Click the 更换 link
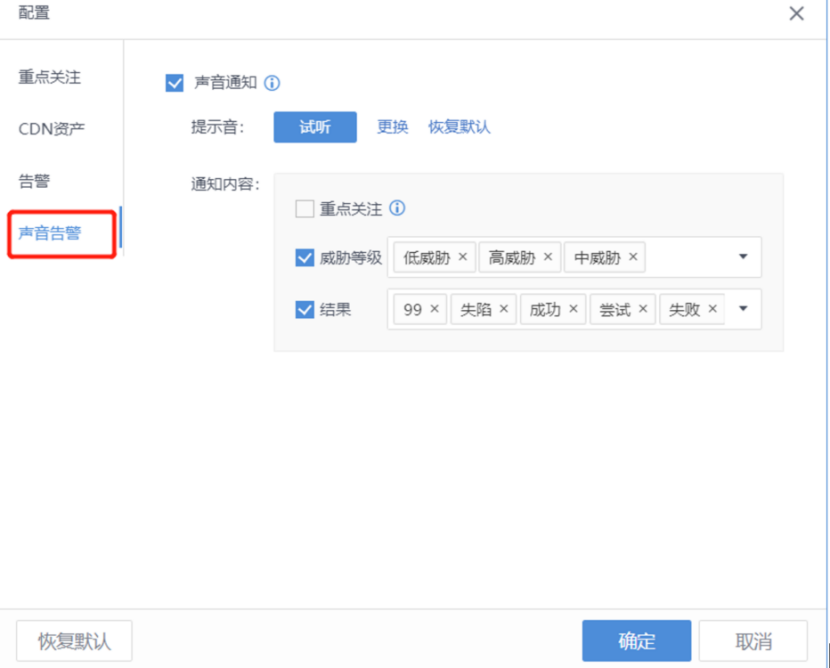830x668 pixels. coord(392,127)
